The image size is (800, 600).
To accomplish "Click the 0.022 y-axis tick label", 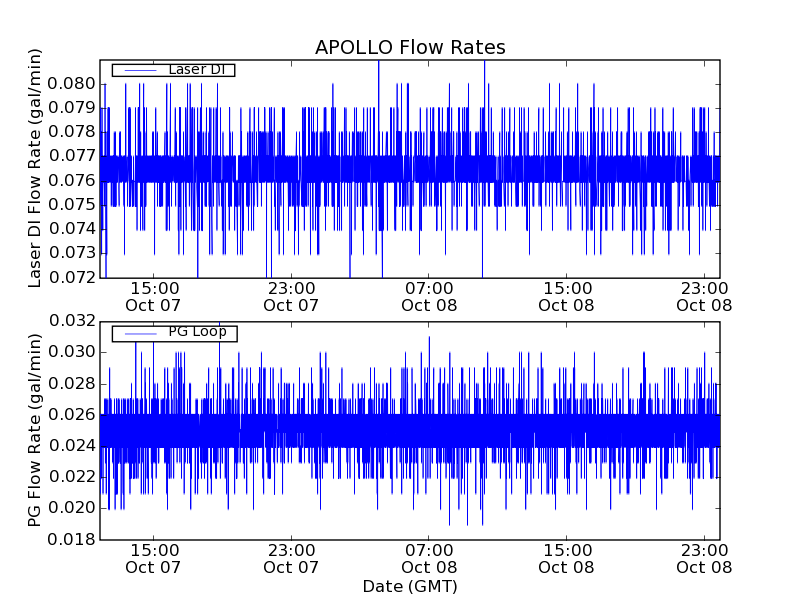I will click(72, 477).
